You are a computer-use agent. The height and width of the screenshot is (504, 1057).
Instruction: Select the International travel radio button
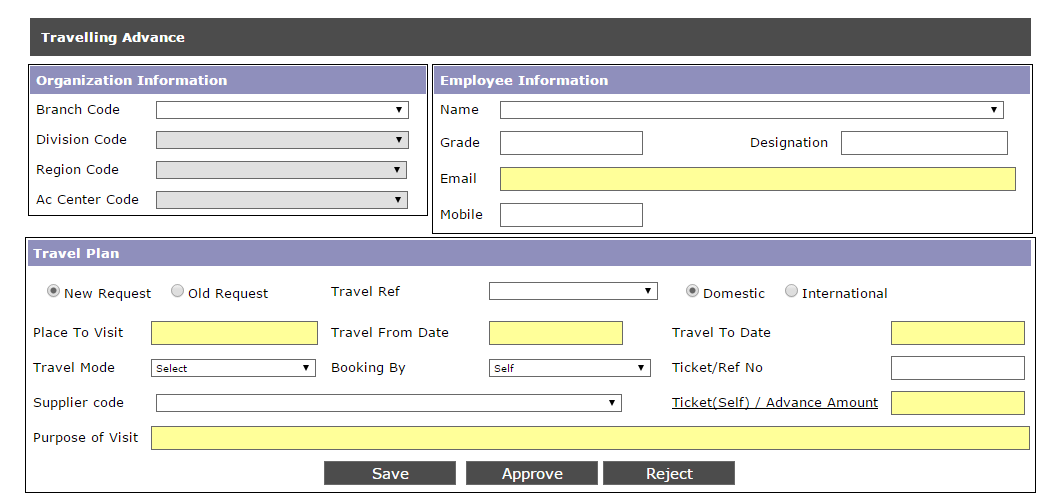tap(791, 292)
